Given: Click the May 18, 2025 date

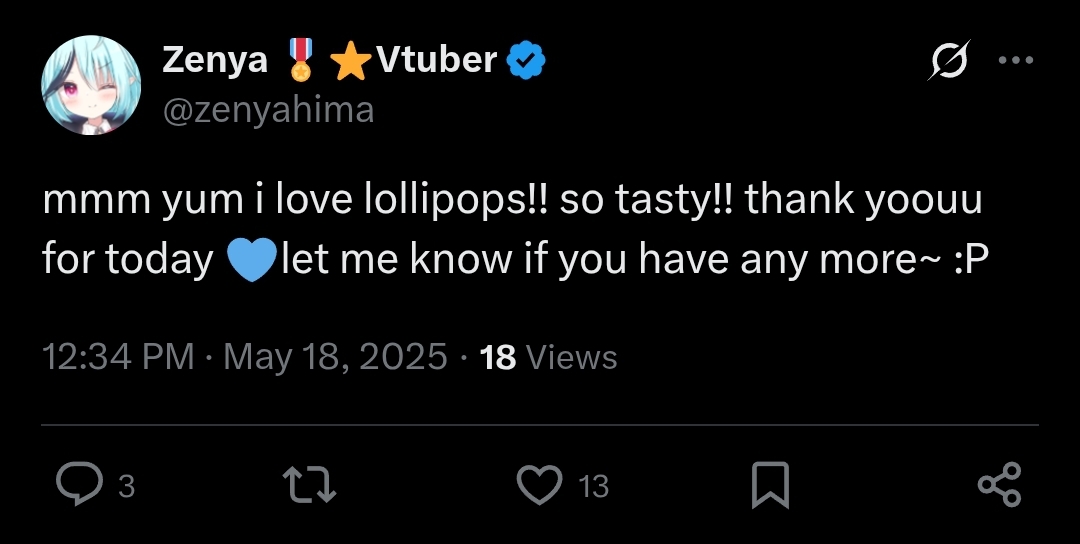Looking at the screenshot, I should coord(335,357).
